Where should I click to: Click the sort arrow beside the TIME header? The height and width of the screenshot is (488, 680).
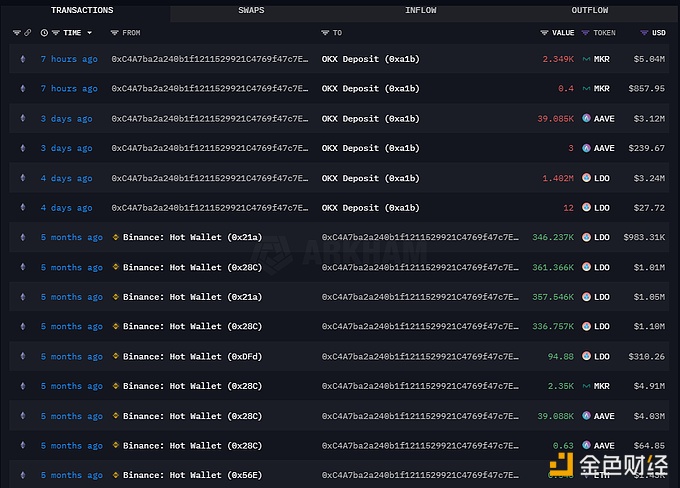click(x=101, y=33)
